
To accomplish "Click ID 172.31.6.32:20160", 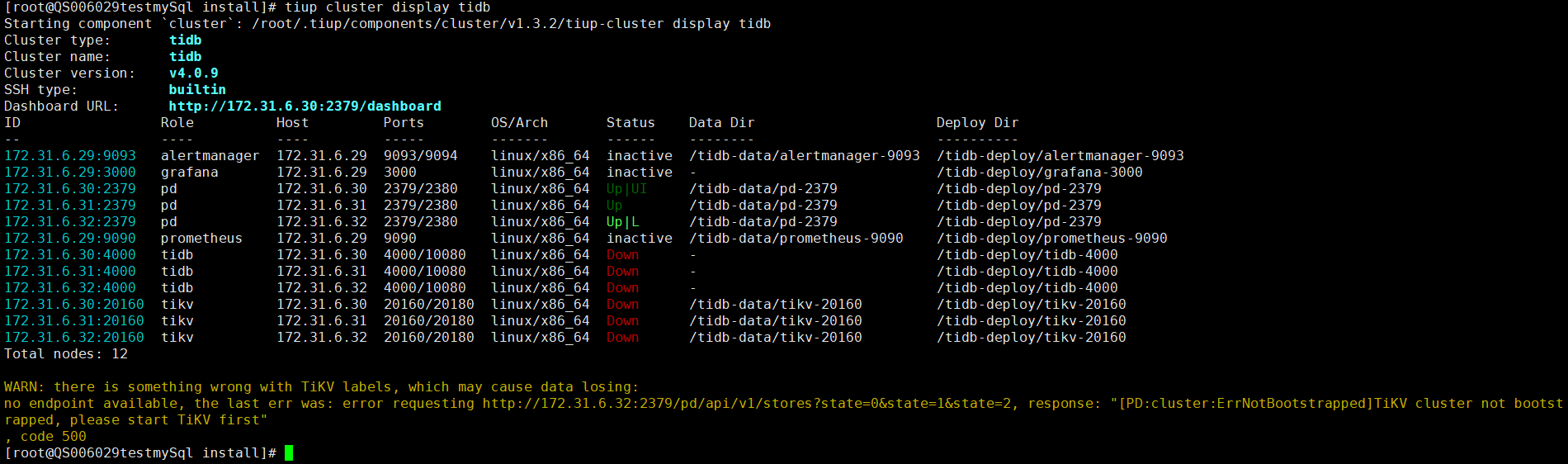I will tap(74, 338).
